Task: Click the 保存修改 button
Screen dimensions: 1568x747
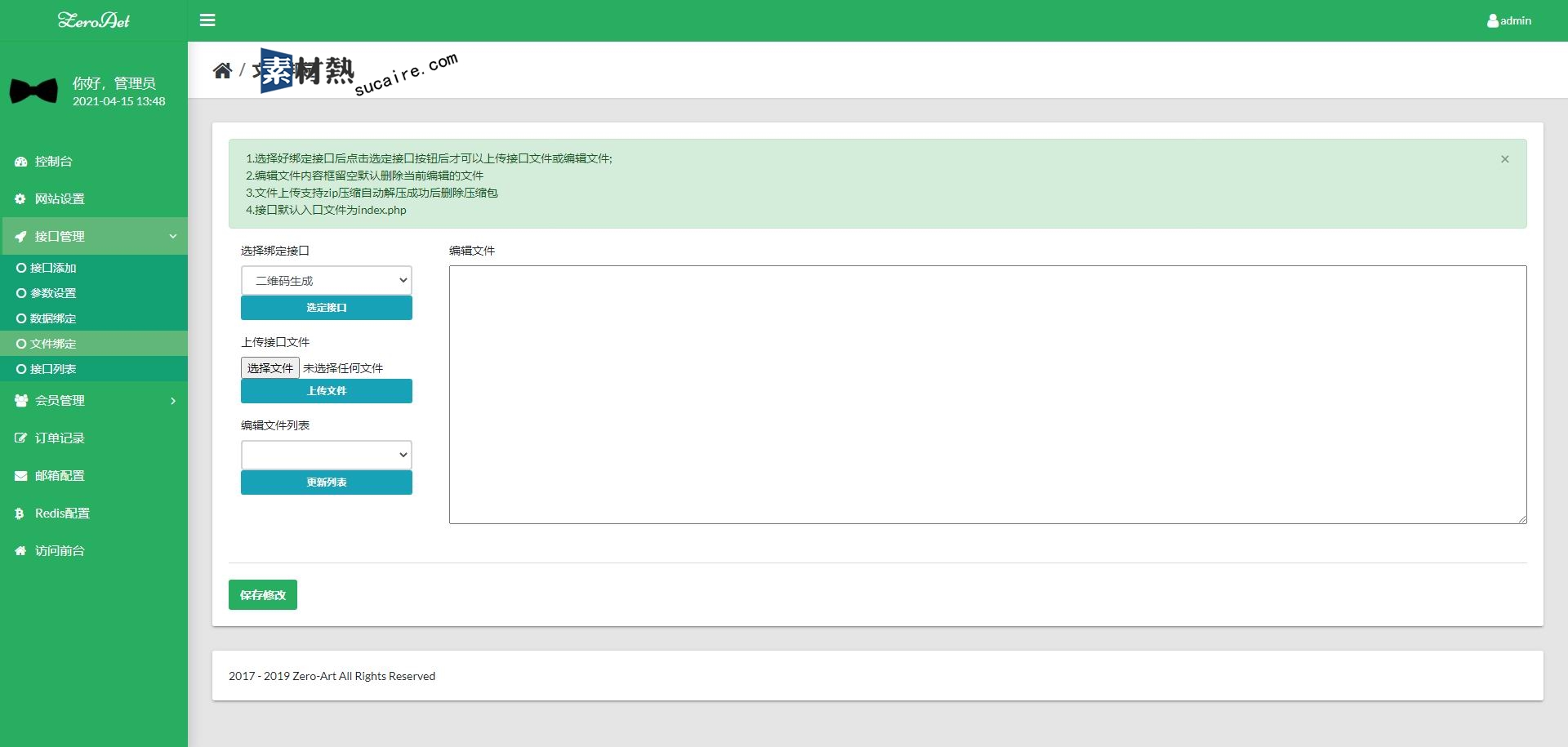Action: click(263, 595)
